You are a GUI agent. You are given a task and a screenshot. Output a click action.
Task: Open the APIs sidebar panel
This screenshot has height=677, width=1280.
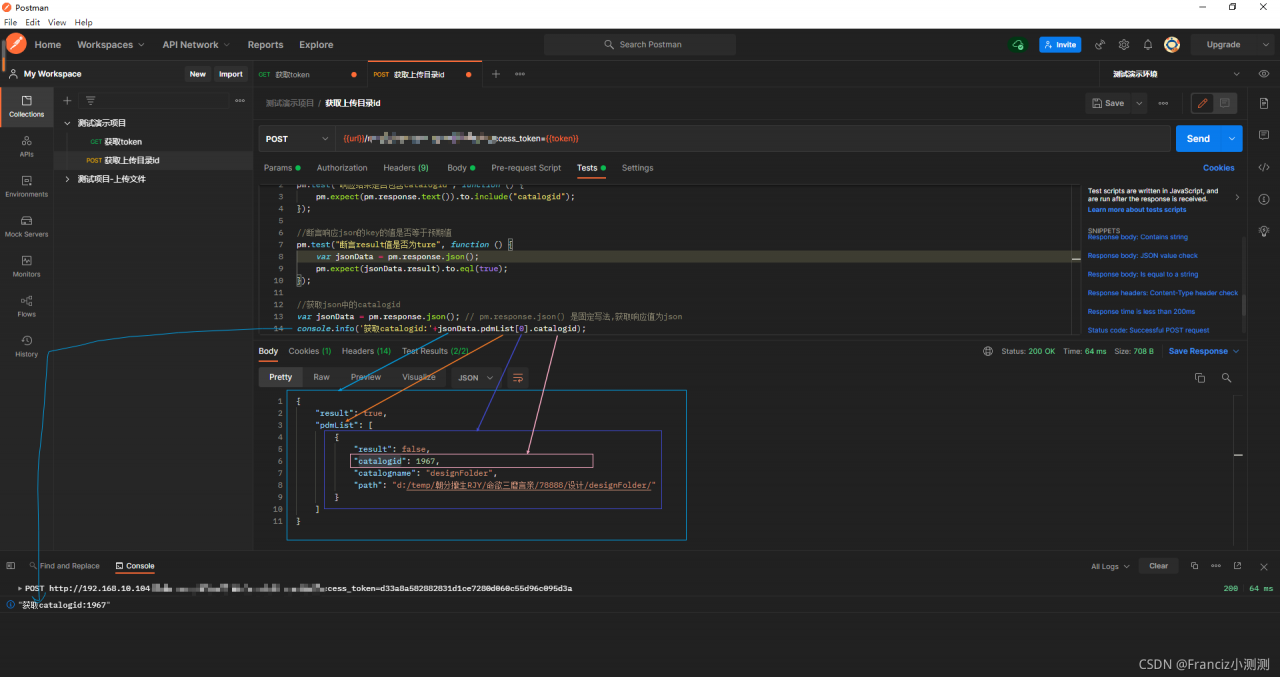coord(27,146)
